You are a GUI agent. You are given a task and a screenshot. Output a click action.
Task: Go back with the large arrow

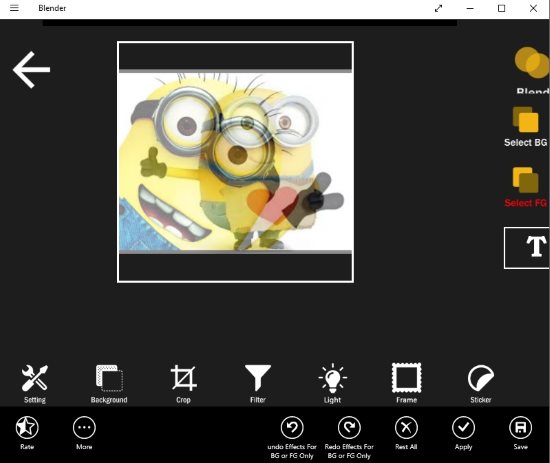[32, 69]
